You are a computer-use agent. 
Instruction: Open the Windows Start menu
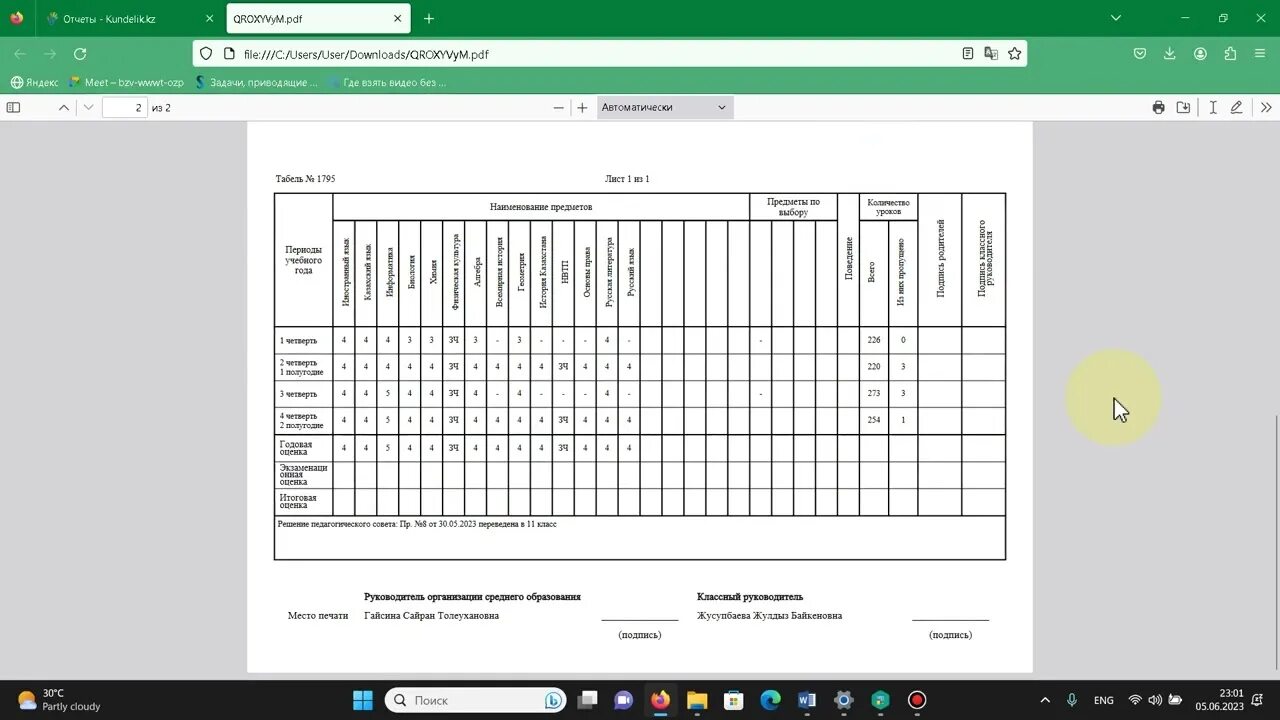click(362, 700)
